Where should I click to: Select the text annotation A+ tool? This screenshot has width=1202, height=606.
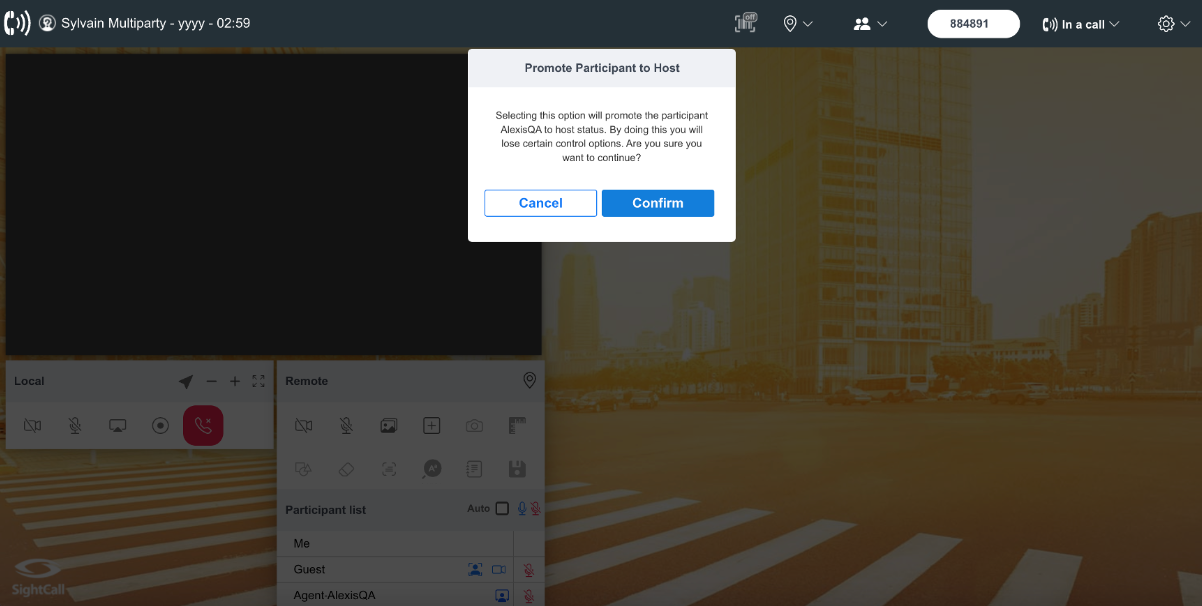(432, 468)
